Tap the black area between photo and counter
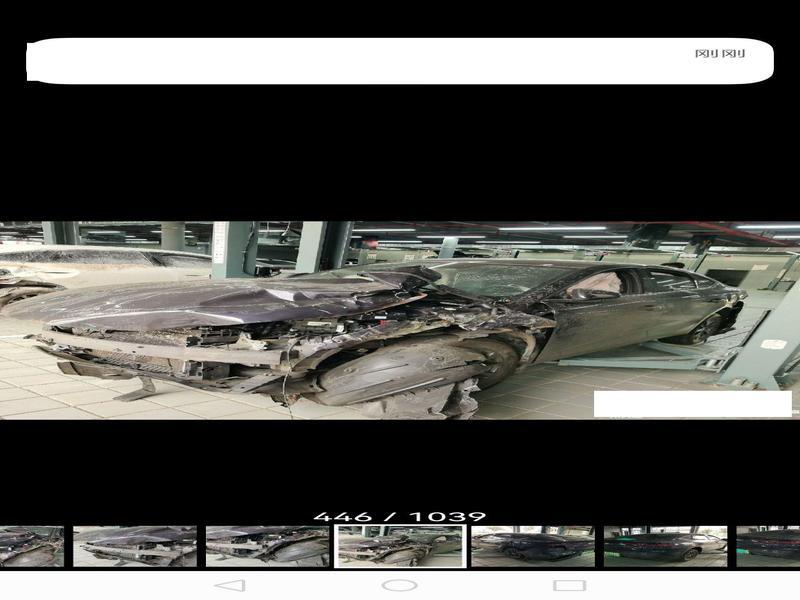The image size is (800, 600). point(400,465)
